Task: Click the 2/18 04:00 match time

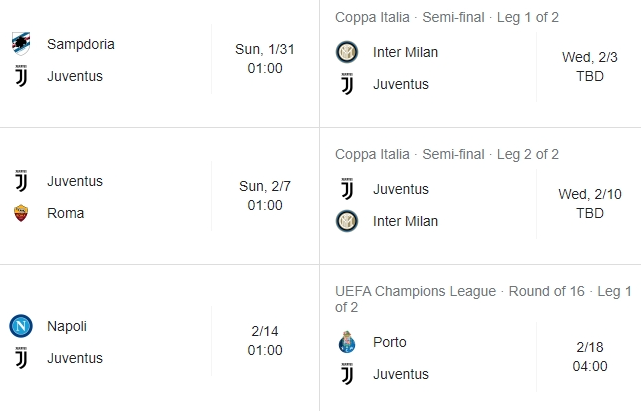Action: click(590, 358)
